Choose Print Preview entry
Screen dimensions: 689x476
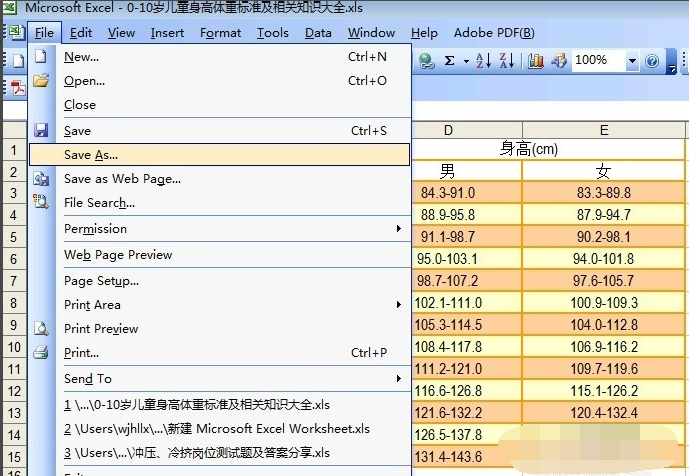pos(220,328)
